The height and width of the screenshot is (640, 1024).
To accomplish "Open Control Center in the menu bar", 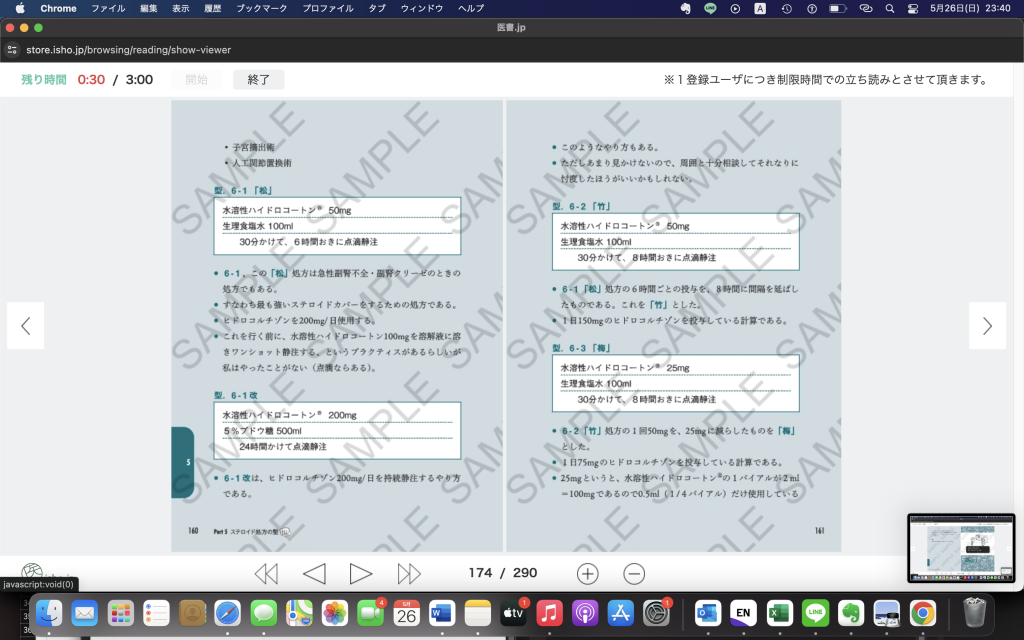I will click(912, 8).
